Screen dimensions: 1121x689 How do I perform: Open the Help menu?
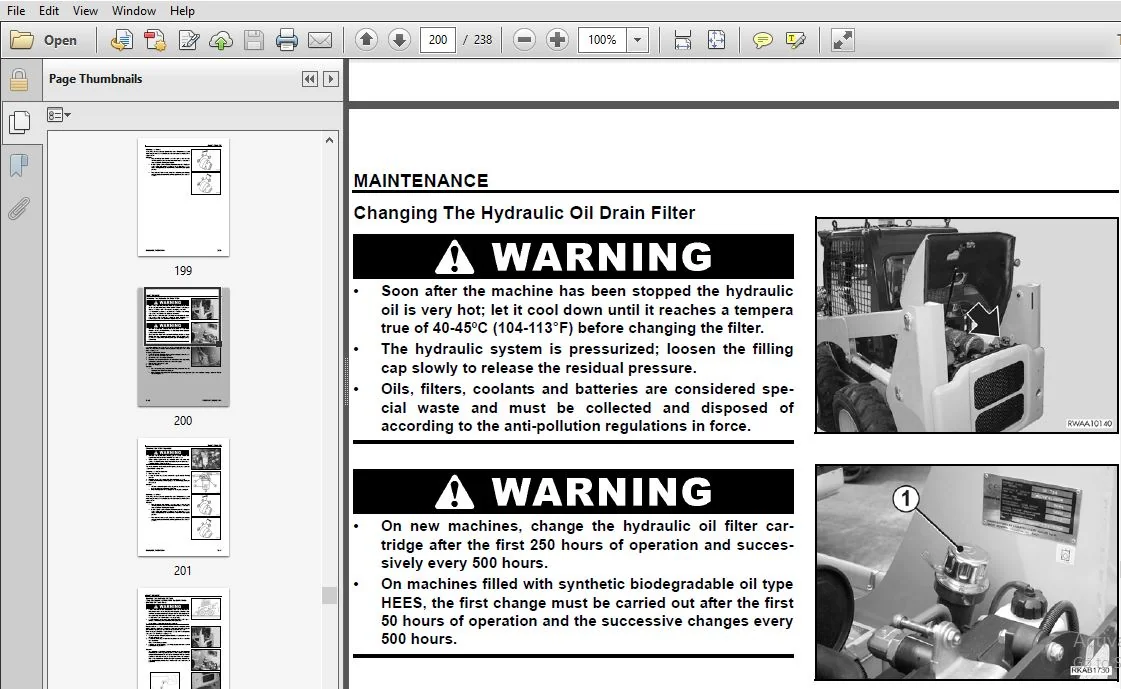click(x=182, y=11)
